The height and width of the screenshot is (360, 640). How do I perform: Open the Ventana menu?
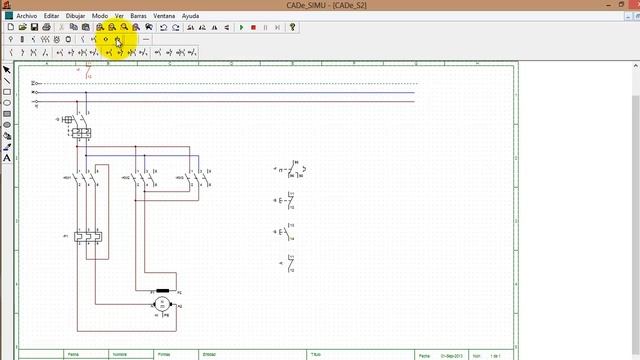[x=164, y=16]
